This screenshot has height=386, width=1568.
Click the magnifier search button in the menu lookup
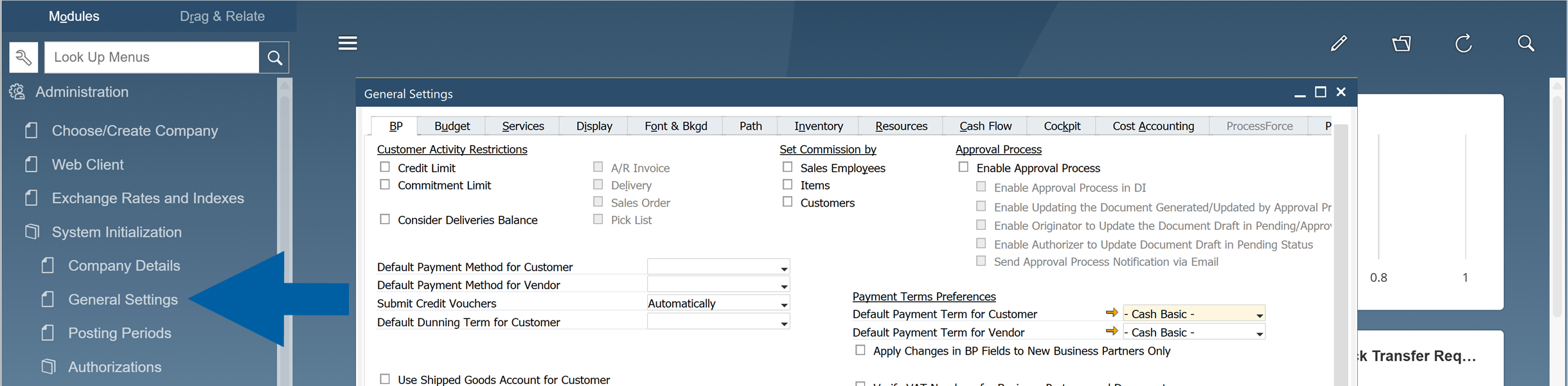click(x=274, y=58)
